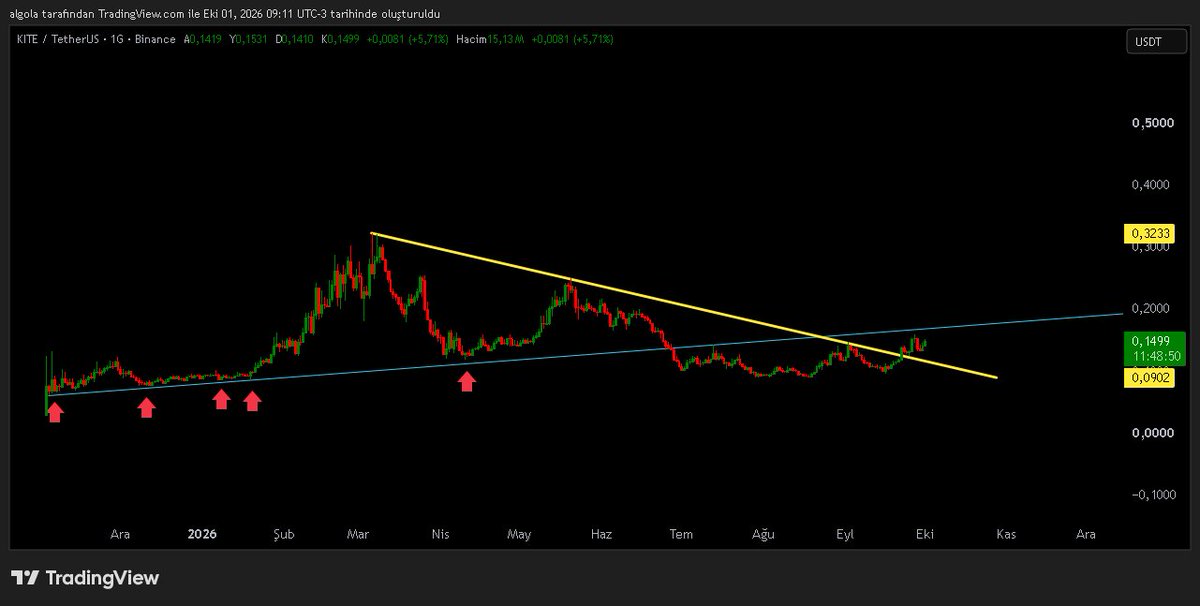Click the header text mentioning TradingView.com

click(225, 13)
